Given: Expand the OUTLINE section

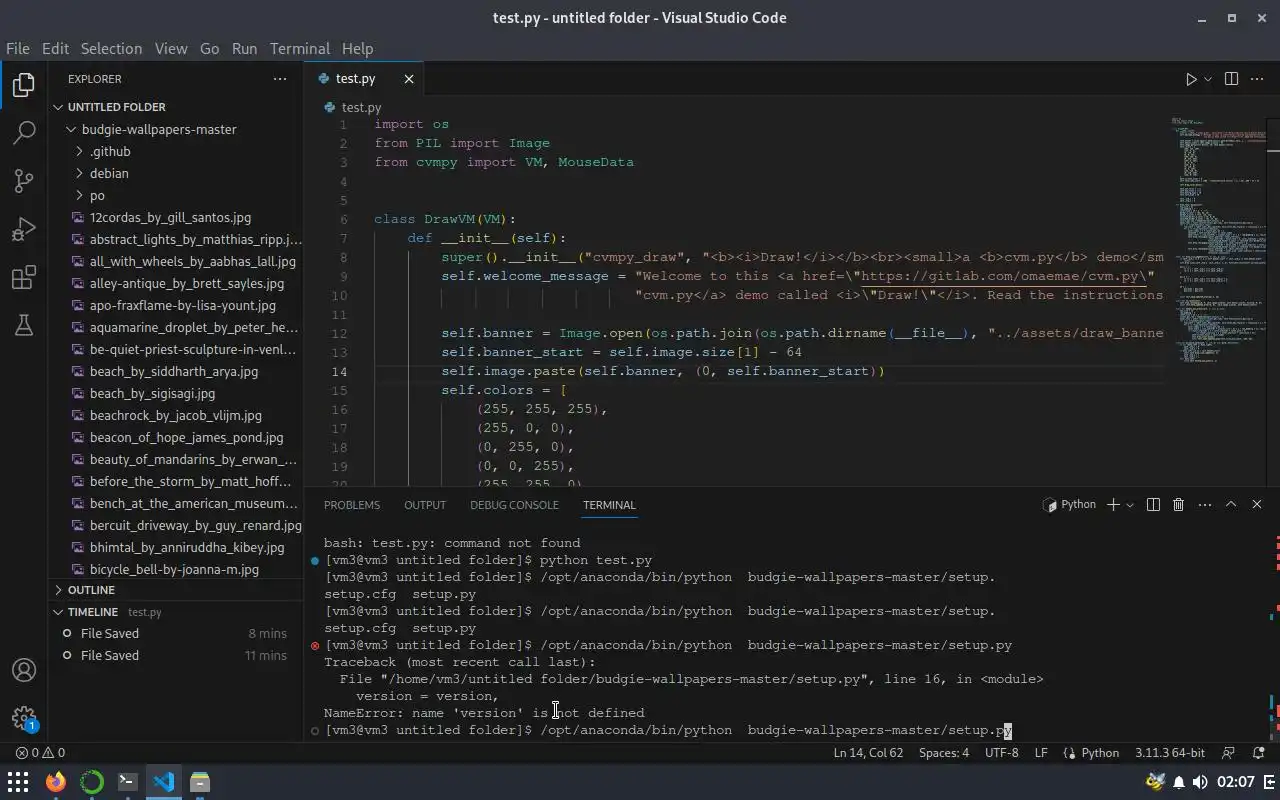Looking at the screenshot, I should click(176, 590).
